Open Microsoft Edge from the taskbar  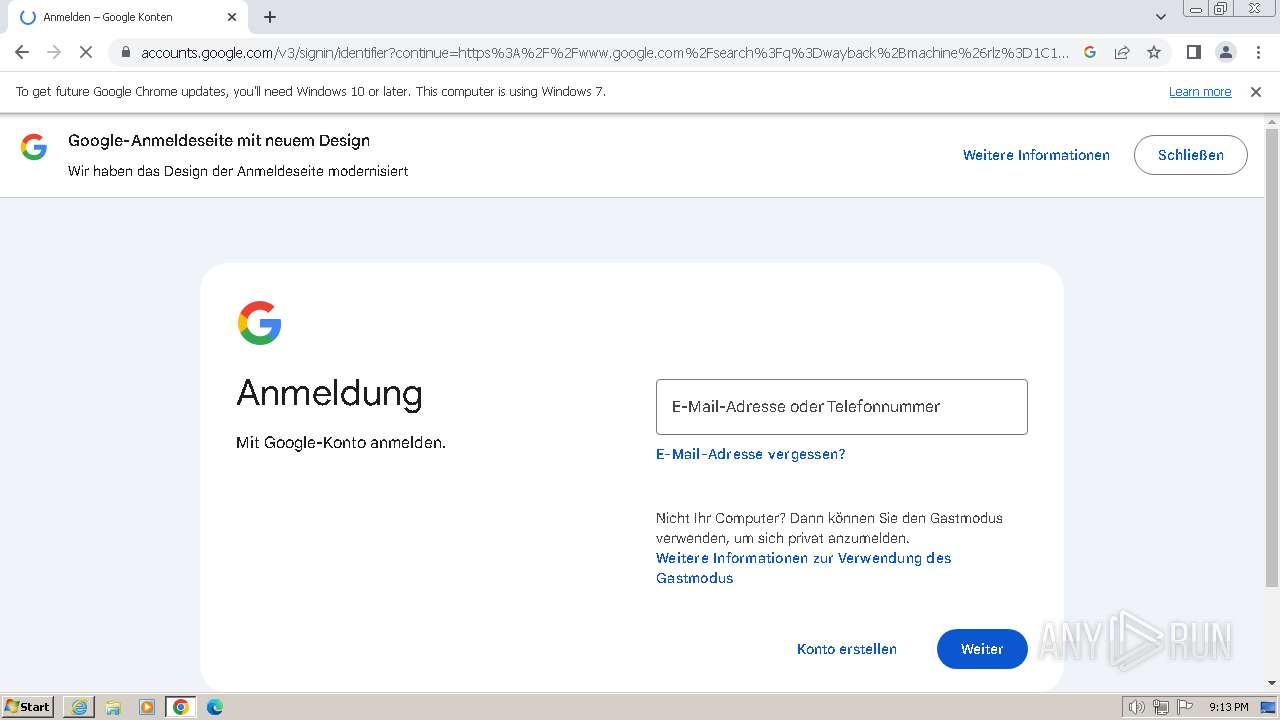click(215, 707)
